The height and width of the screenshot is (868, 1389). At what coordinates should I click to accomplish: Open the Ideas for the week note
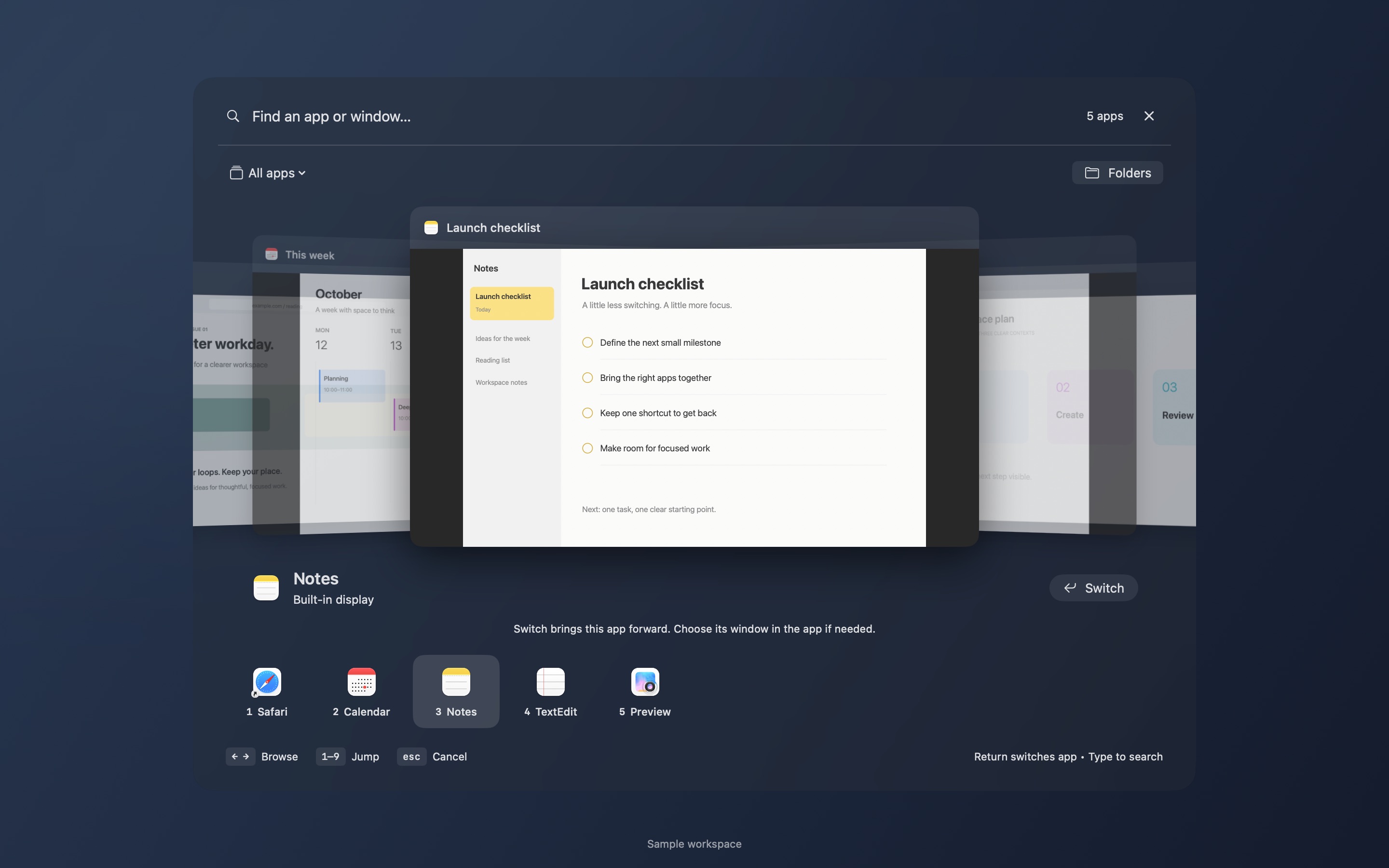click(503, 339)
